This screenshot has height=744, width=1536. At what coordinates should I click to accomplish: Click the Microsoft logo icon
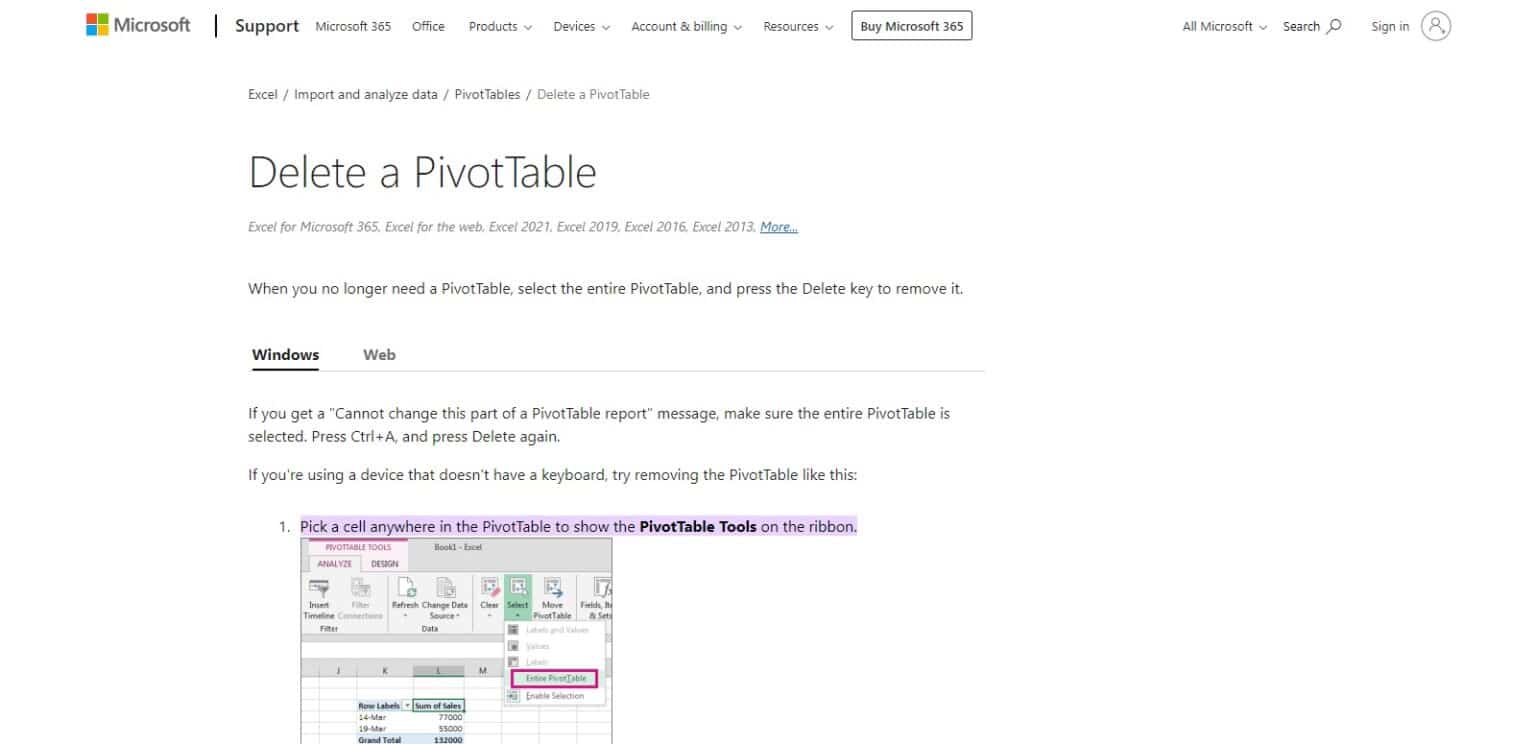(98, 26)
